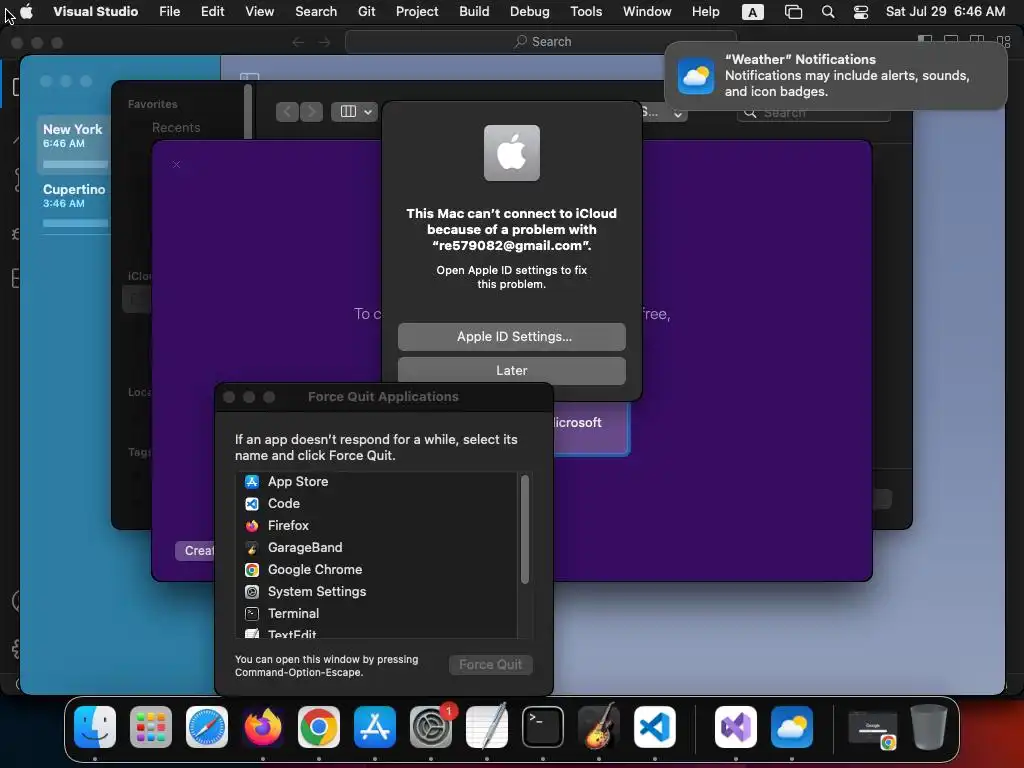Screen dimensions: 1024x768
Task: Open the Help menu
Action: point(705,11)
